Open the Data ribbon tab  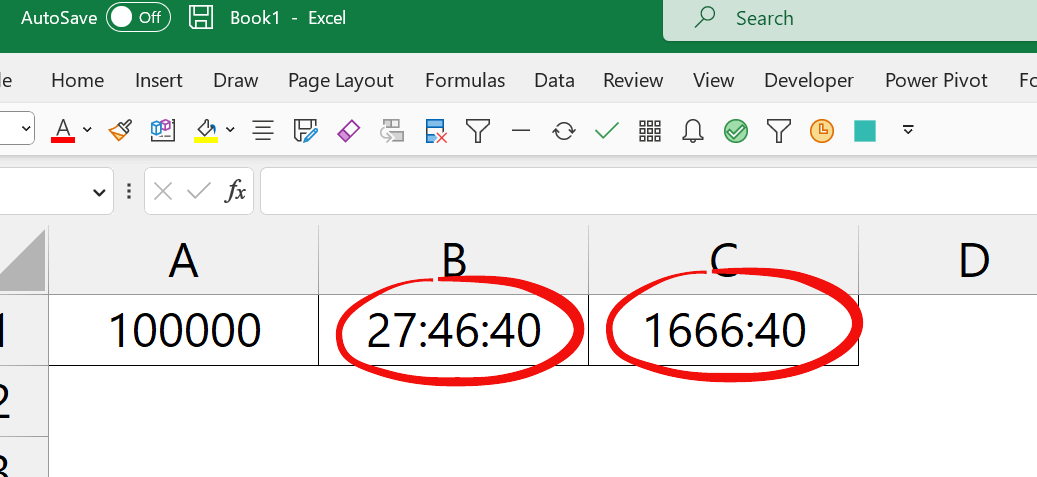pos(554,81)
